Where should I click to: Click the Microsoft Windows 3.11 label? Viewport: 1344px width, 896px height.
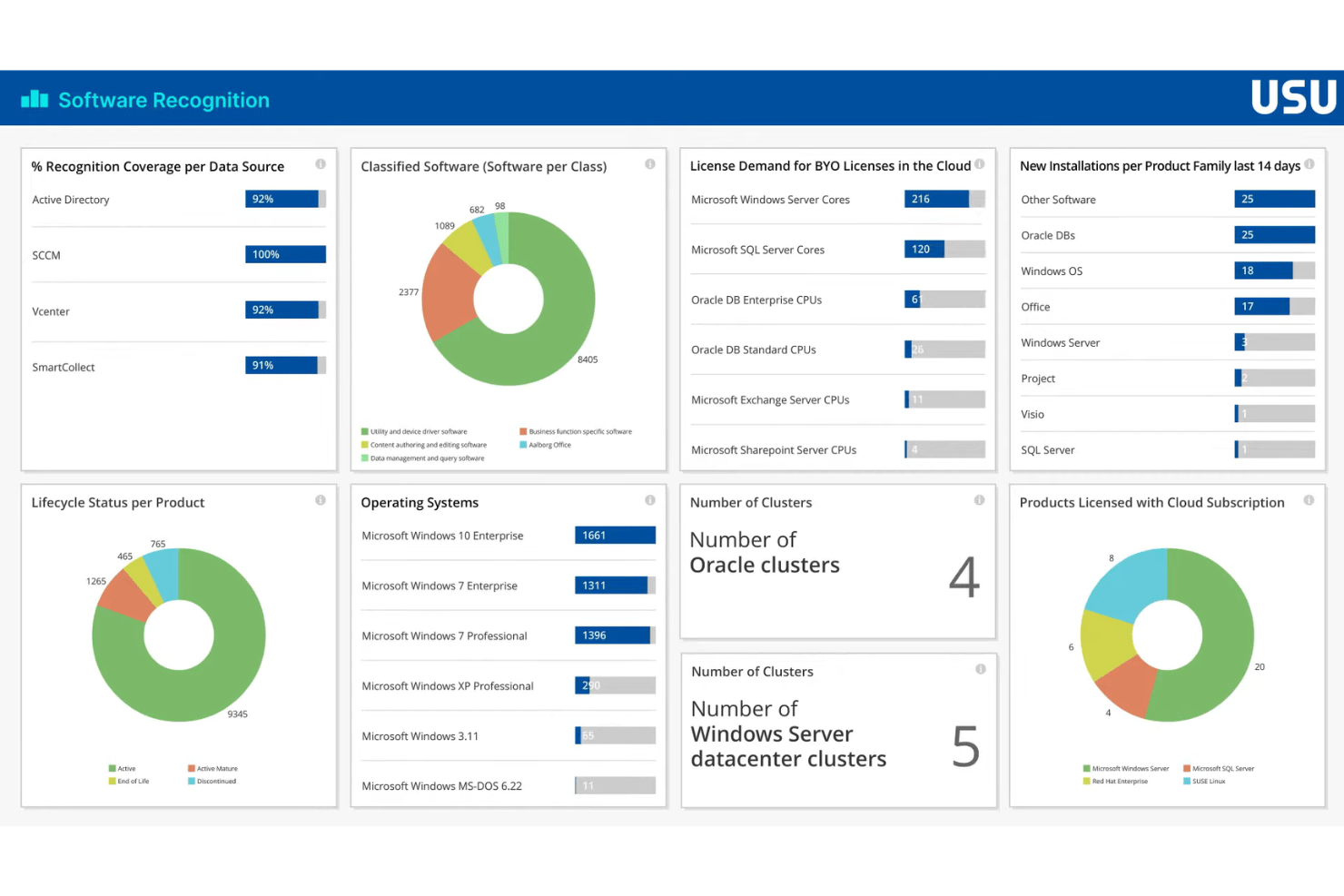pyautogui.click(x=420, y=736)
